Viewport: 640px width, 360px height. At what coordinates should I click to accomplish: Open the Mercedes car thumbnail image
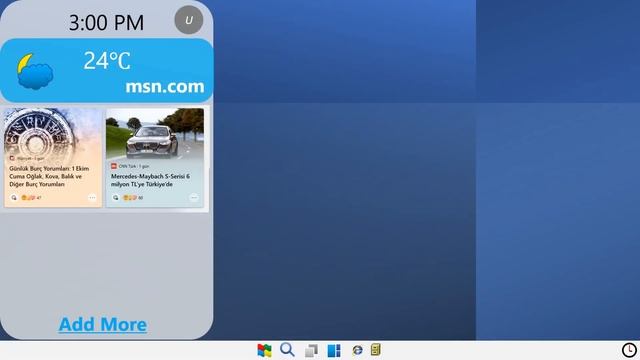click(x=155, y=134)
